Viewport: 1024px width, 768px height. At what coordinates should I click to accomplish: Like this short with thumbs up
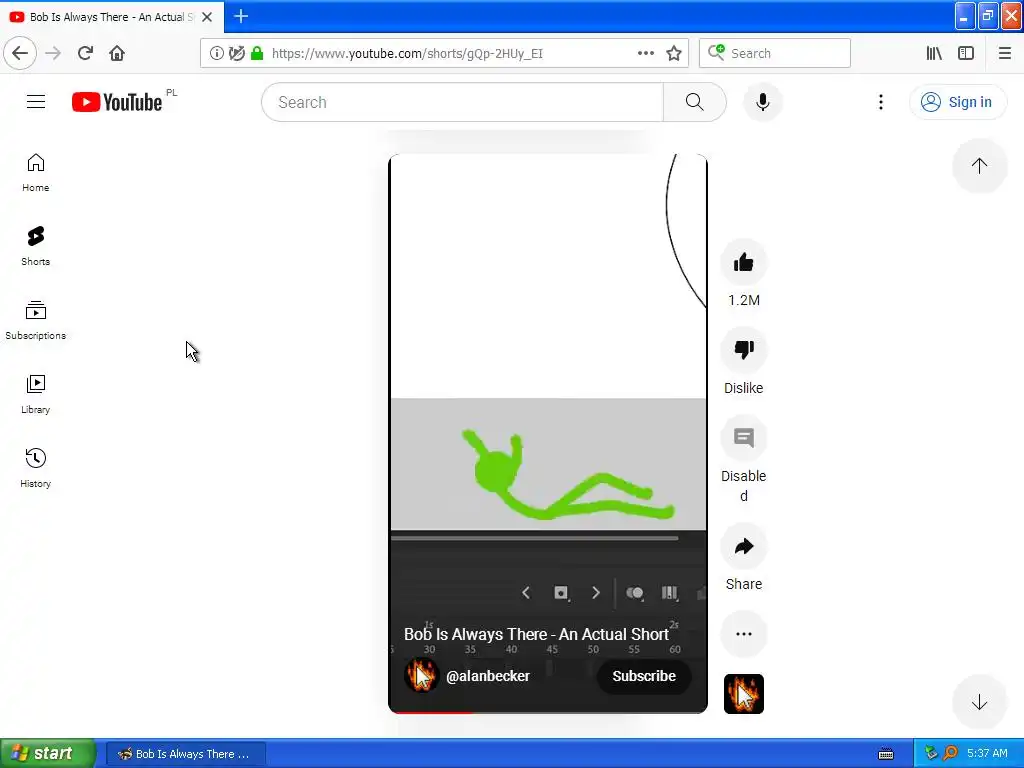[743, 263]
